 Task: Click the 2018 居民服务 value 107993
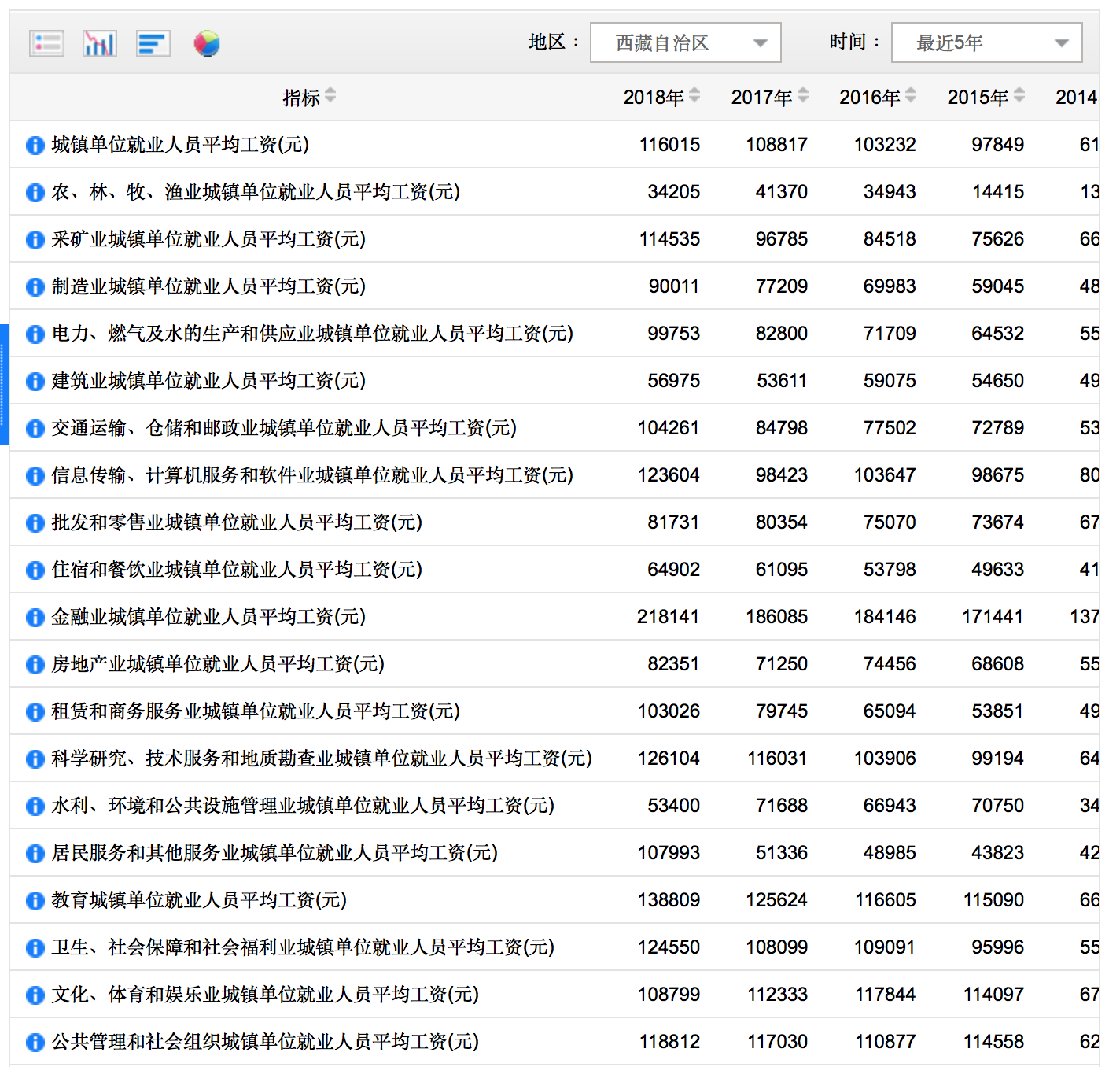tap(669, 853)
